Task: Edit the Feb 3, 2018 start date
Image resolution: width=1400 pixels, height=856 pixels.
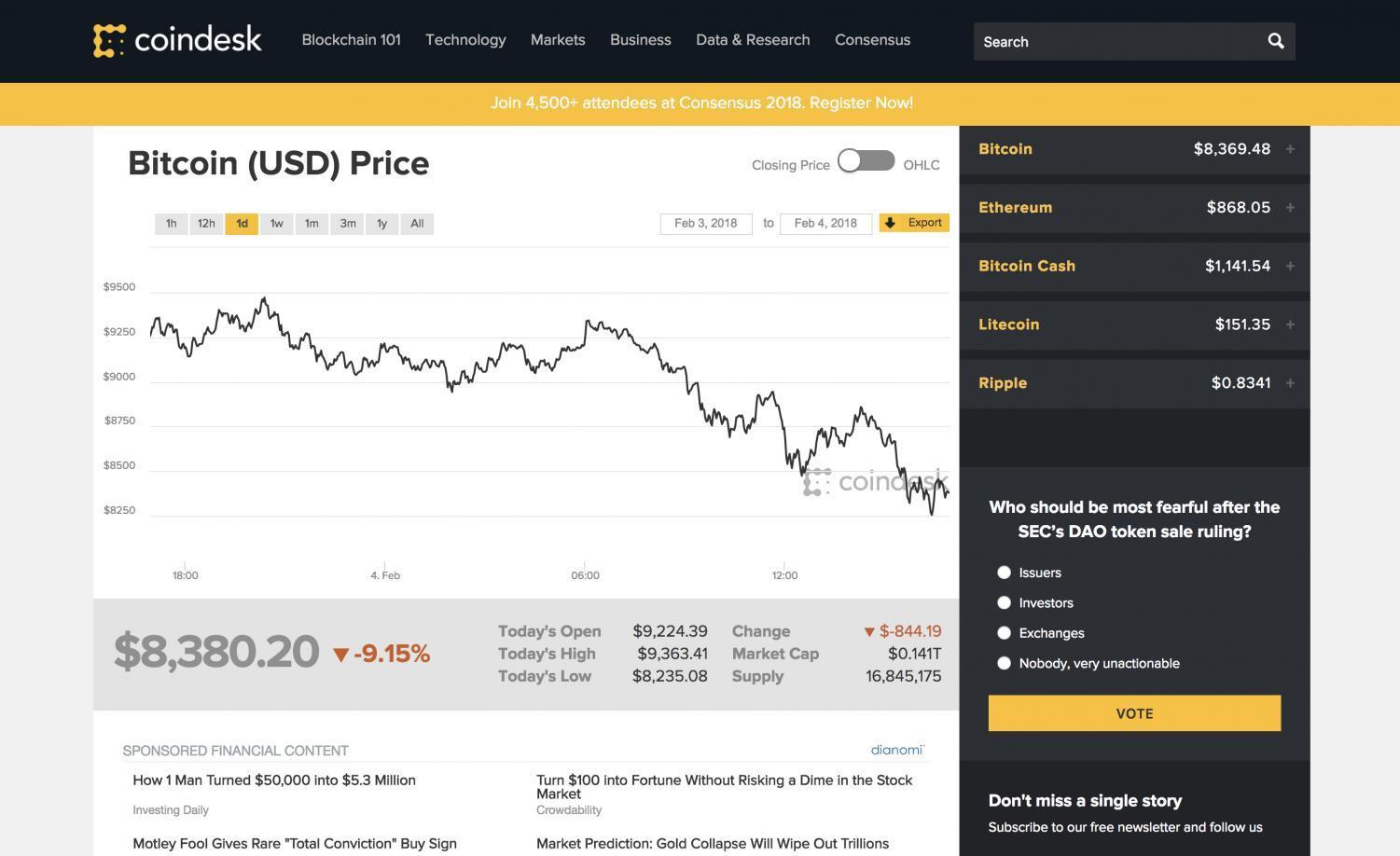Action: pyautogui.click(x=706, y=224)
